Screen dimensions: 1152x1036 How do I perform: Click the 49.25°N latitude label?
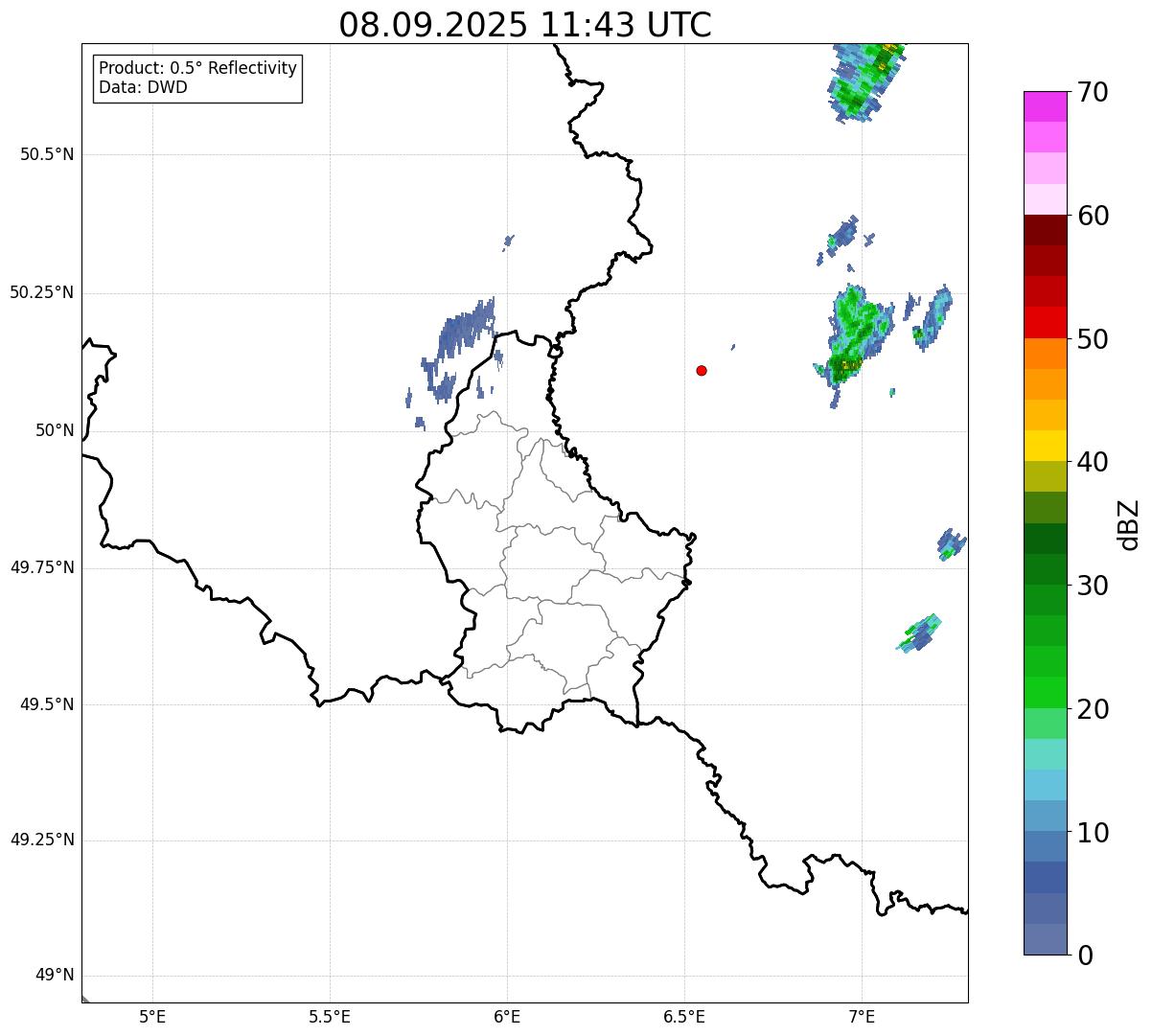pyautogui.click(x=42, y=840)
